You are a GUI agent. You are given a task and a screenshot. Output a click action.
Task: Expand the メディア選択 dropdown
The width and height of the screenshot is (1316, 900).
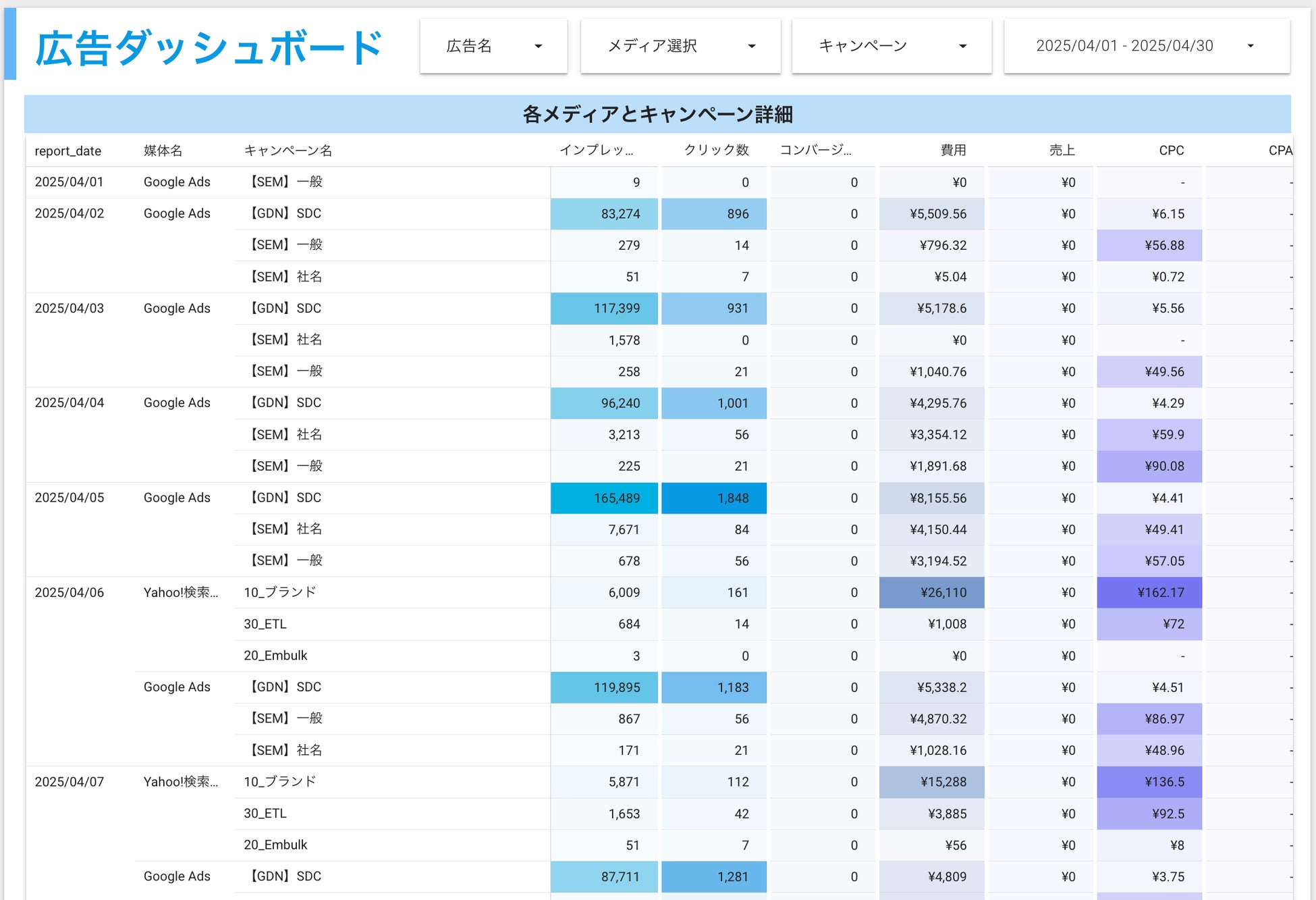point(680,46)
